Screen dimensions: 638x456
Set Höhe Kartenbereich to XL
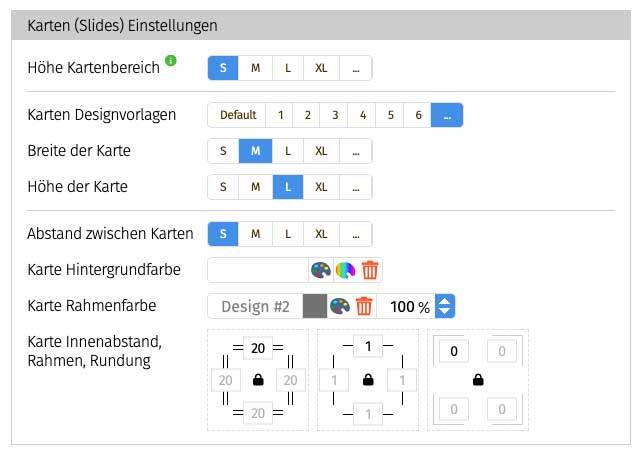321,68
